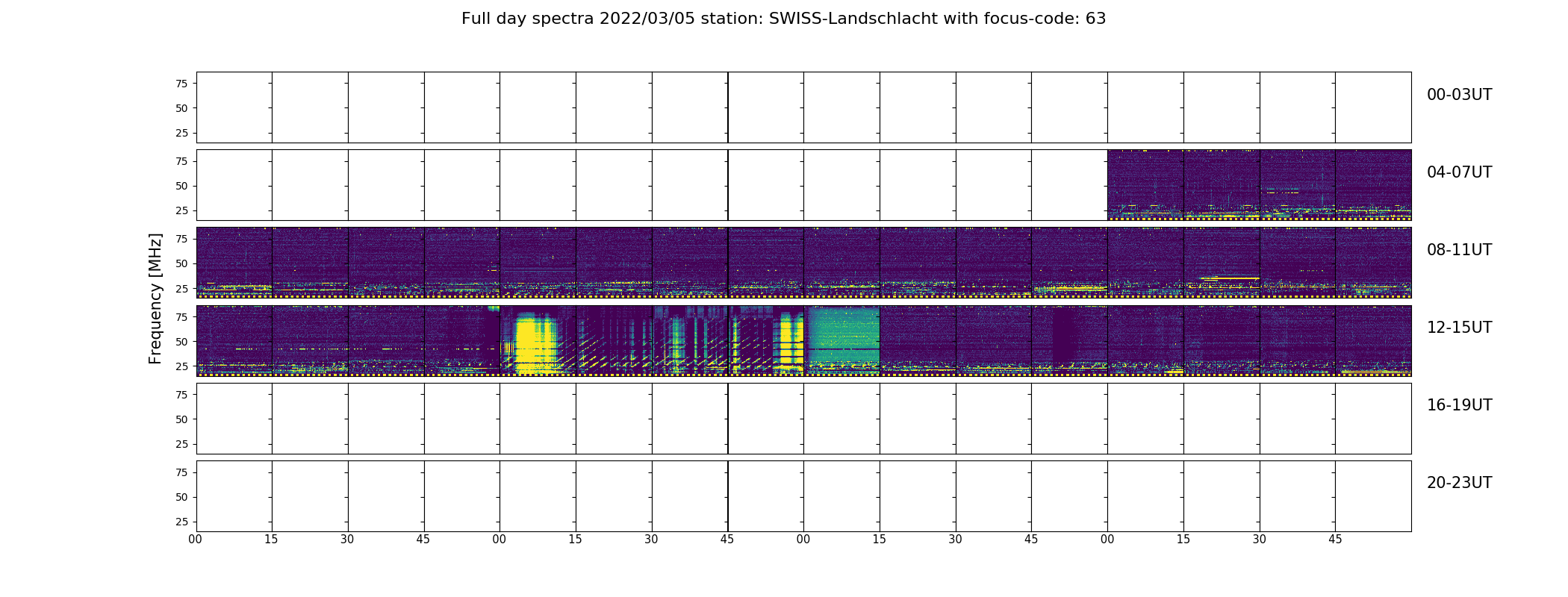The width and height of the screenshot is (1568, 597).
Task: Click the yellow horizontal line in 08-11UT row
Action: pos(1230,278)
